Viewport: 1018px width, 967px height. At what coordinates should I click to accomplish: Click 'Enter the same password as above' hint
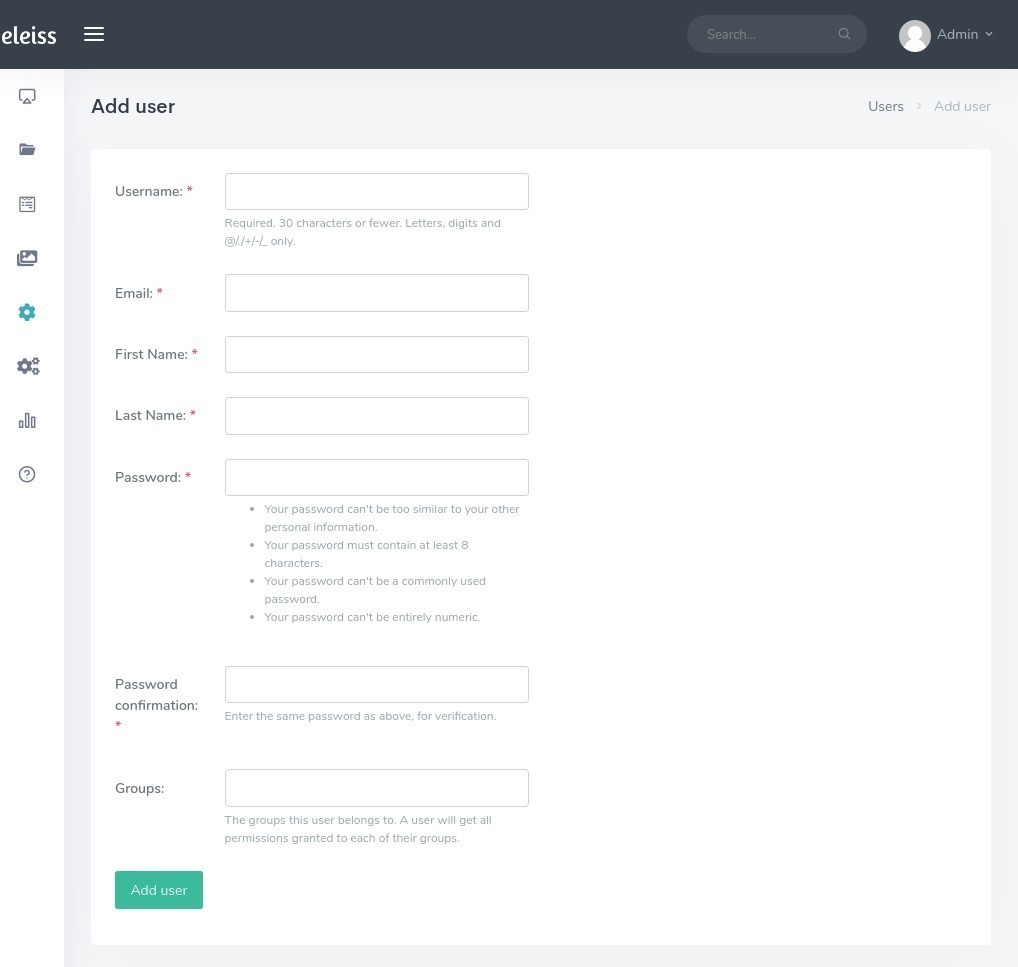pyautogui.click(x=360, y=716)
